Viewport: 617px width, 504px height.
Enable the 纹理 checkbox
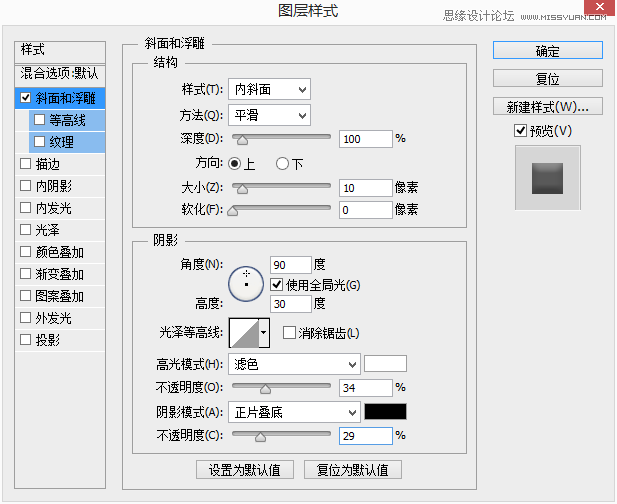click(x=39, y=142)
